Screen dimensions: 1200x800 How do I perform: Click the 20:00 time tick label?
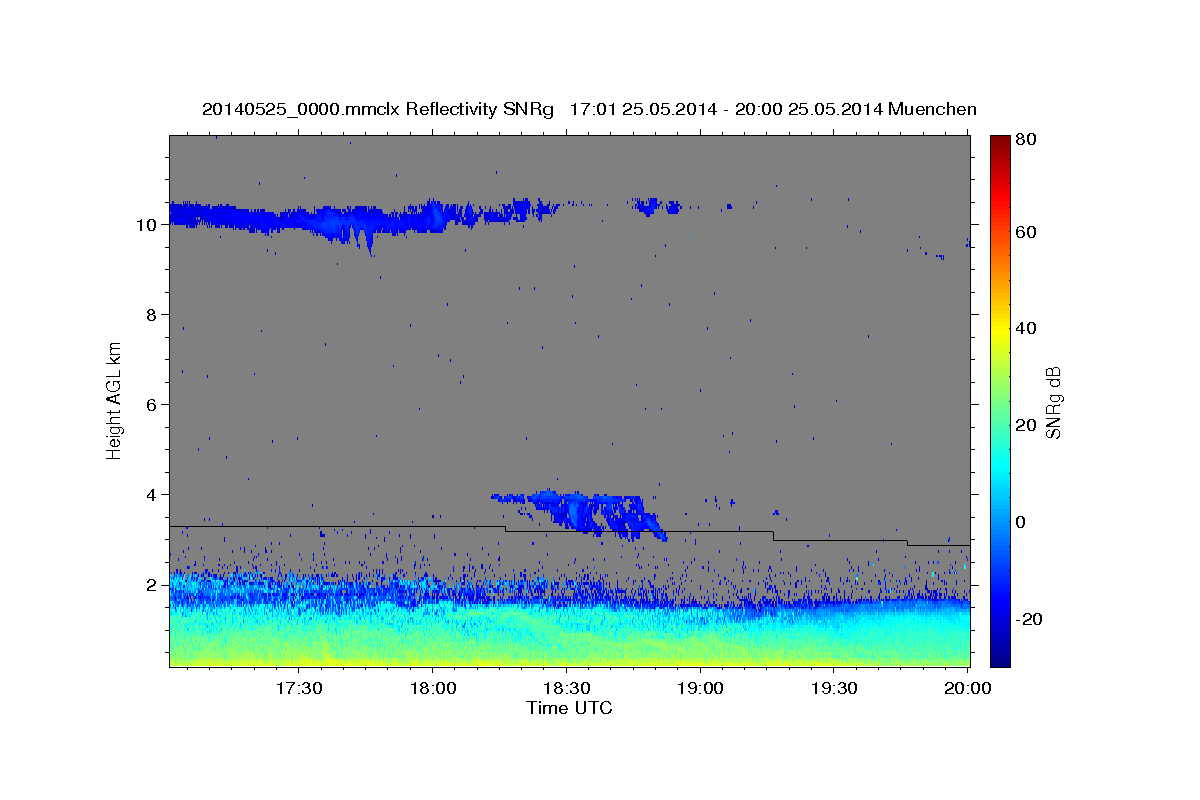(968, 689)
